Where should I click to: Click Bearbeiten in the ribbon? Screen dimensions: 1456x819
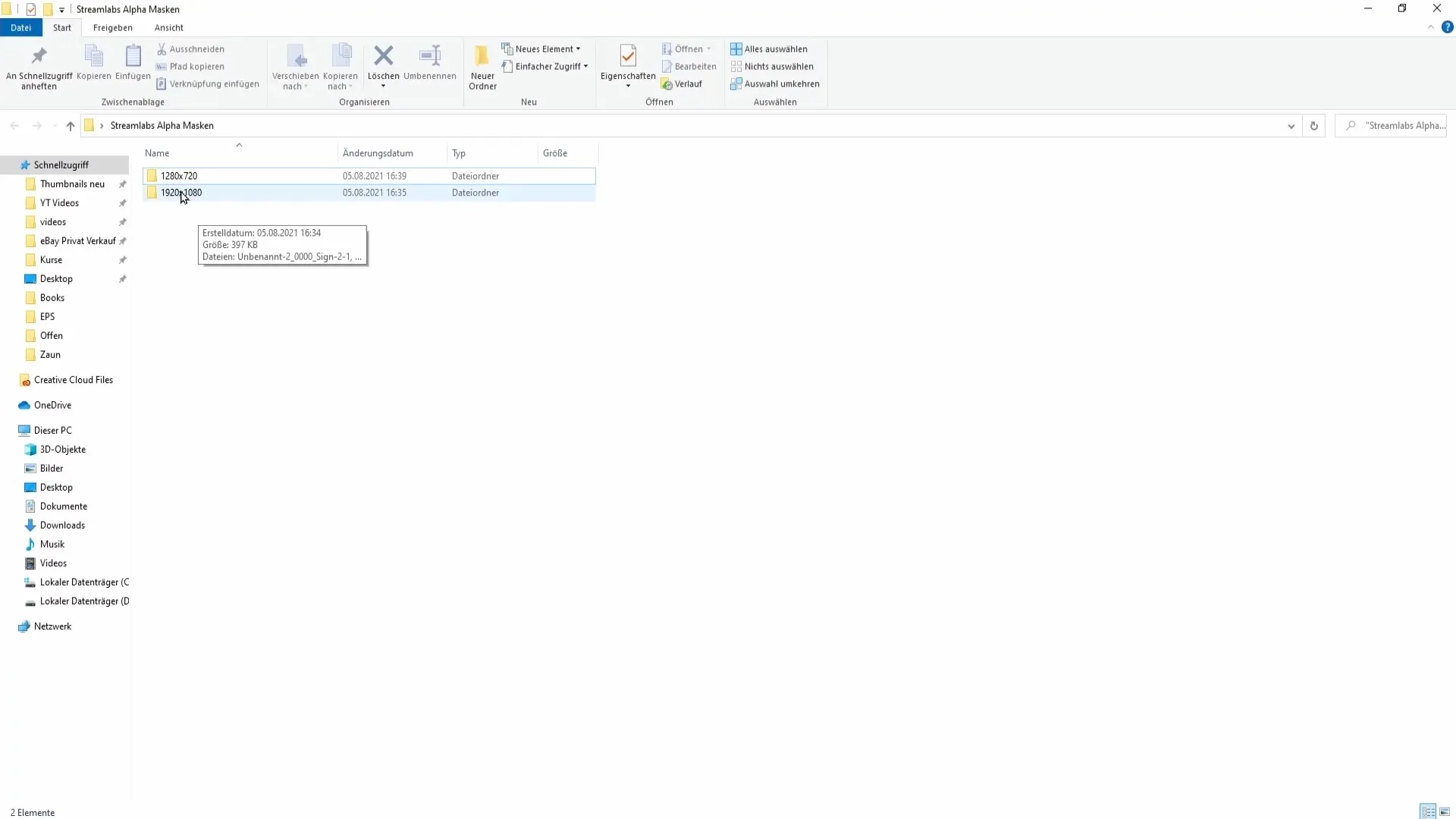[x=689, y=66]
